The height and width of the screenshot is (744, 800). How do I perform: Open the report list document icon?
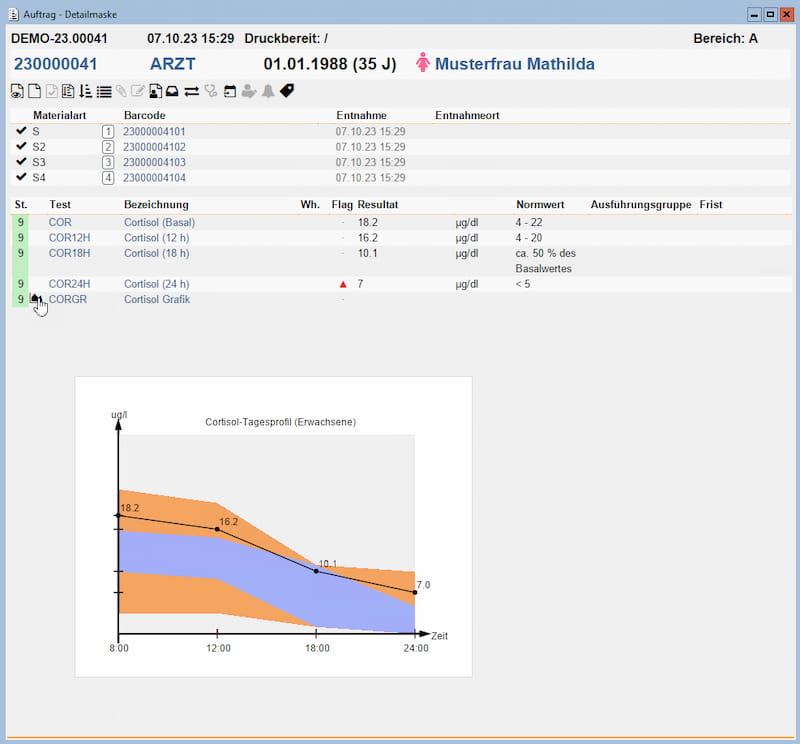point(68,91)
